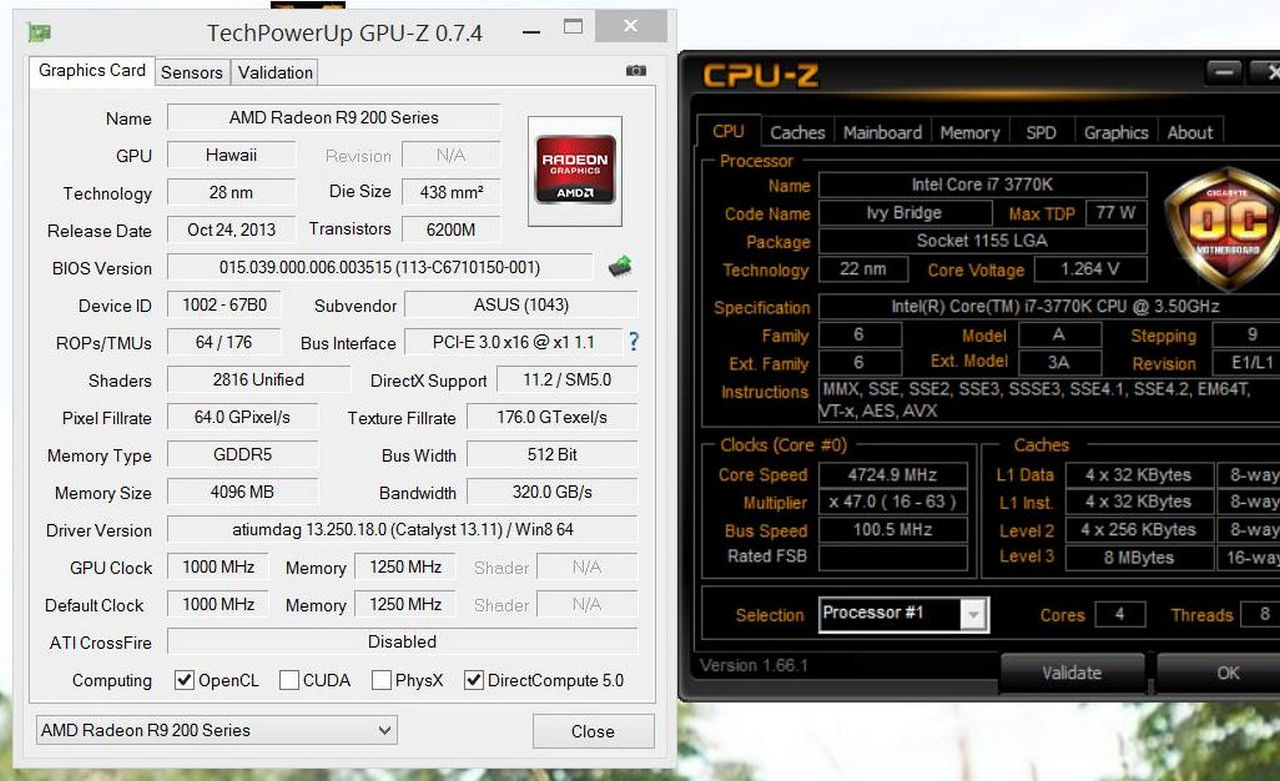1280x781 pixels.
Task: Toggle the OpenCL checkbox
Action: coord(184,680)
